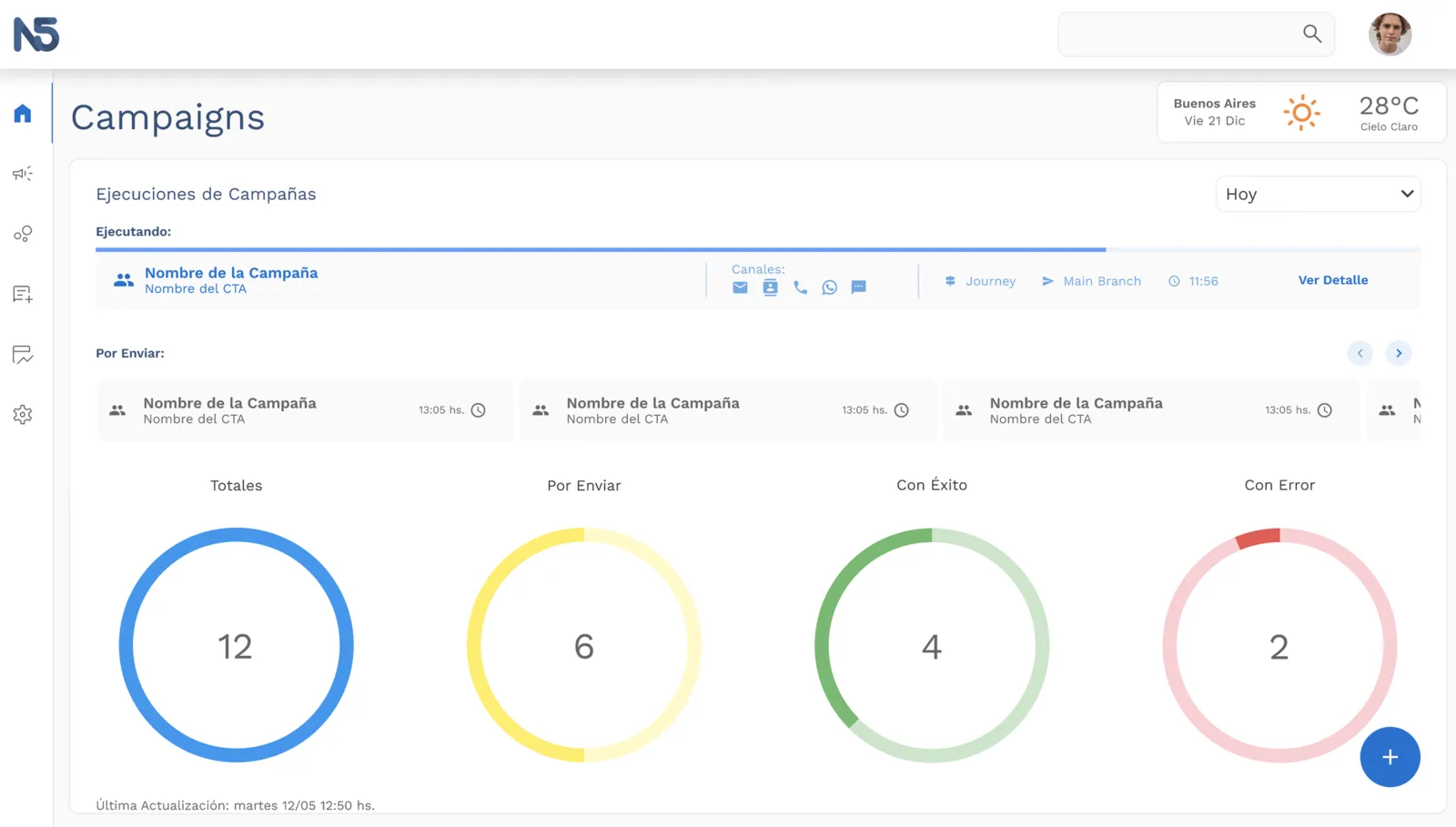Click the clock icon beside 11:56
Screen dimensions: 1456x827
[x=1174, y=281]
